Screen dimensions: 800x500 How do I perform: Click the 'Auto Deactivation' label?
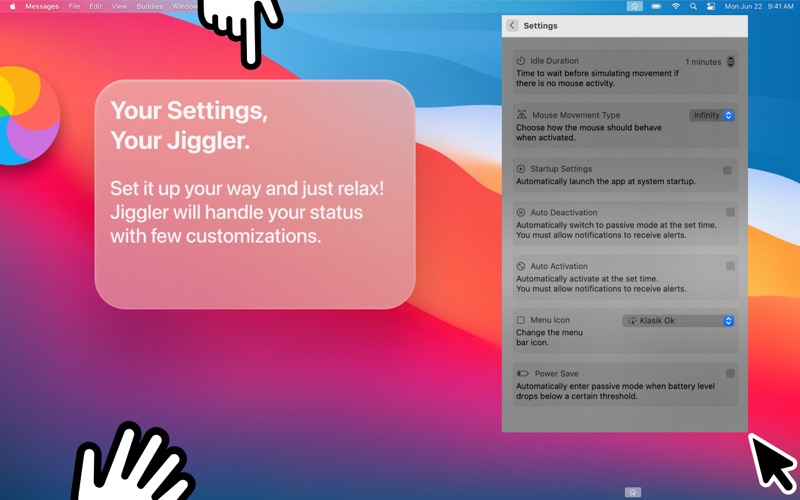[563, 212]
